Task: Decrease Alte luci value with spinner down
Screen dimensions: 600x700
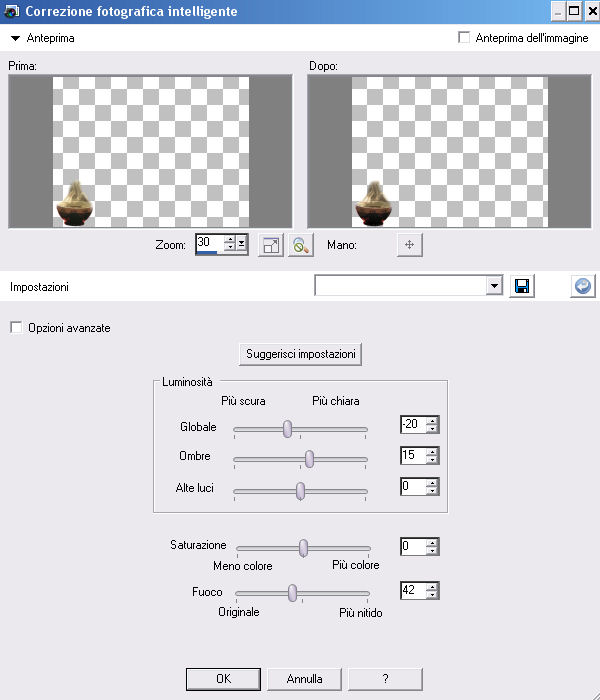Action: point(432,491)
